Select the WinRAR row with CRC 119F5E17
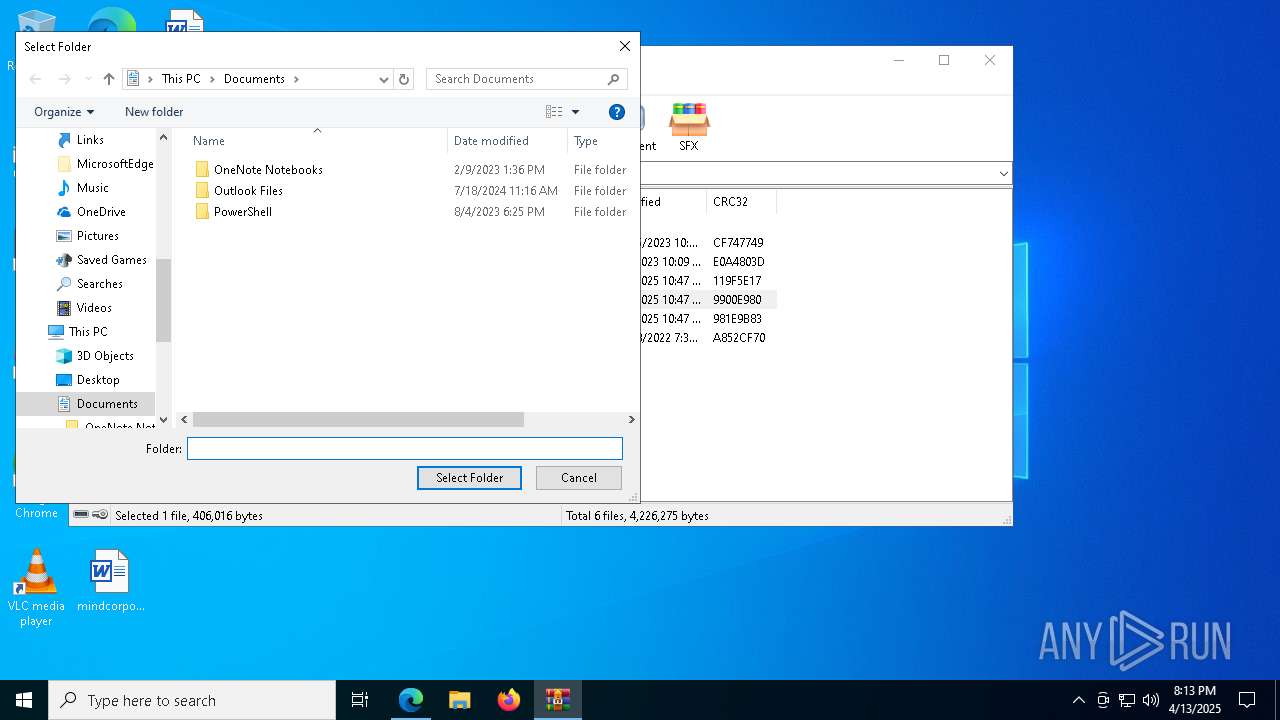This screenshot has height=720, width=1280. click(x=707, y=281)
